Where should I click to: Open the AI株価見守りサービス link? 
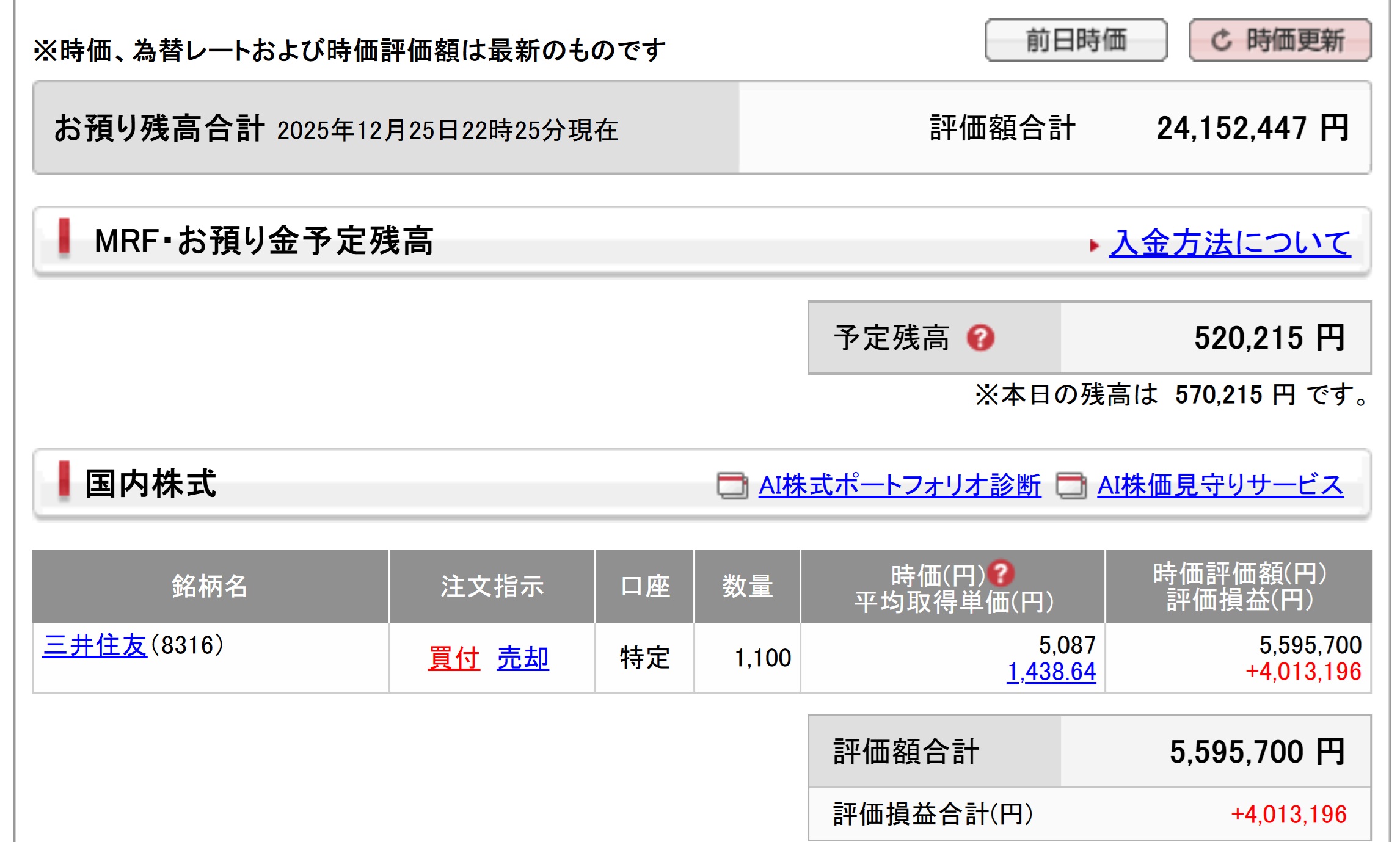(x=1220, y=485)
